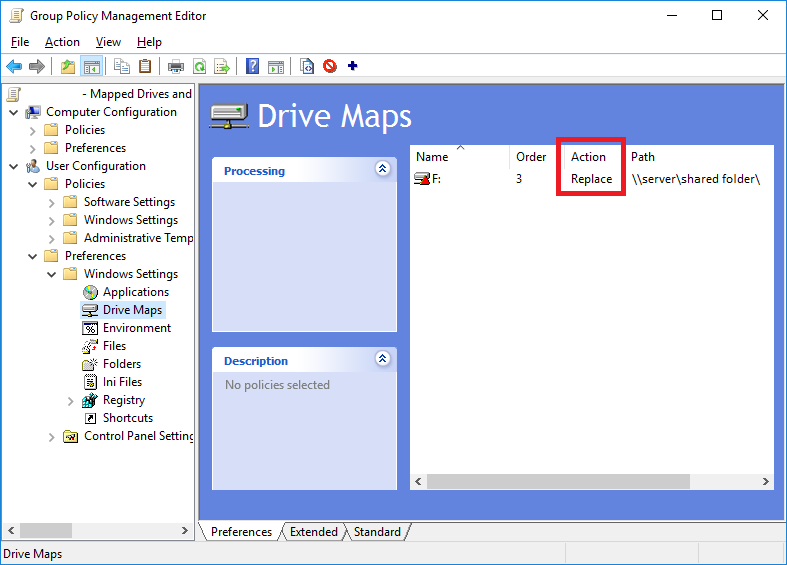Image resolution: width=787 pixels, height=565 pixels.
Task: Collapse the Processing panel chevron
Action: point(382,169)
